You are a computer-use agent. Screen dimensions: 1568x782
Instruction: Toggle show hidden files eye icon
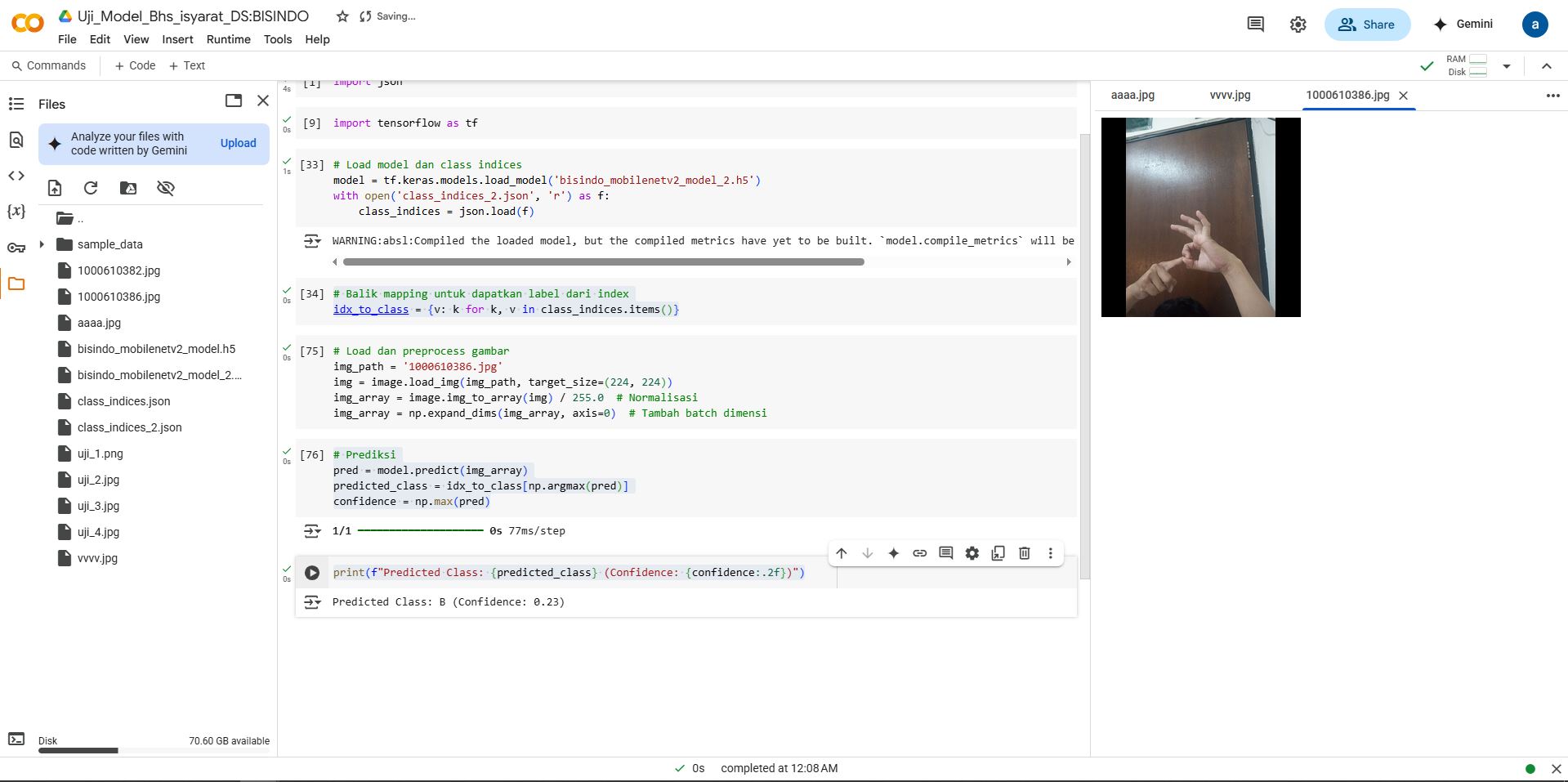pos(166,188)
